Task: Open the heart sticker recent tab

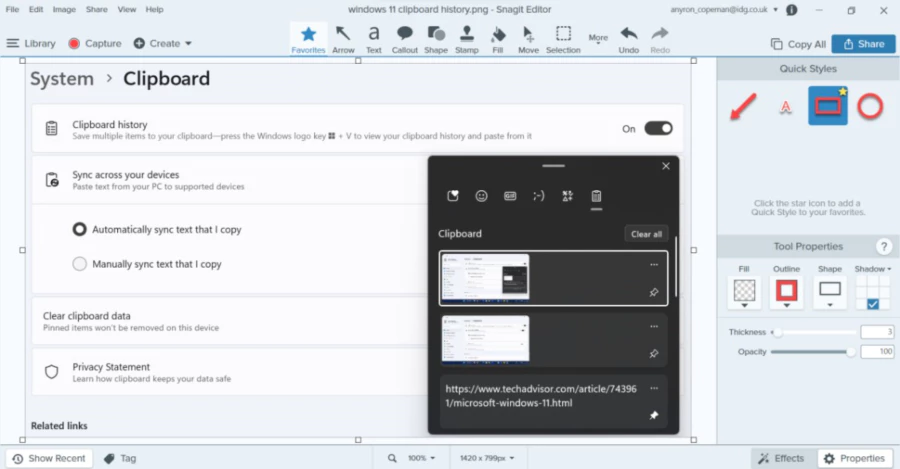Action: [453, 196]
